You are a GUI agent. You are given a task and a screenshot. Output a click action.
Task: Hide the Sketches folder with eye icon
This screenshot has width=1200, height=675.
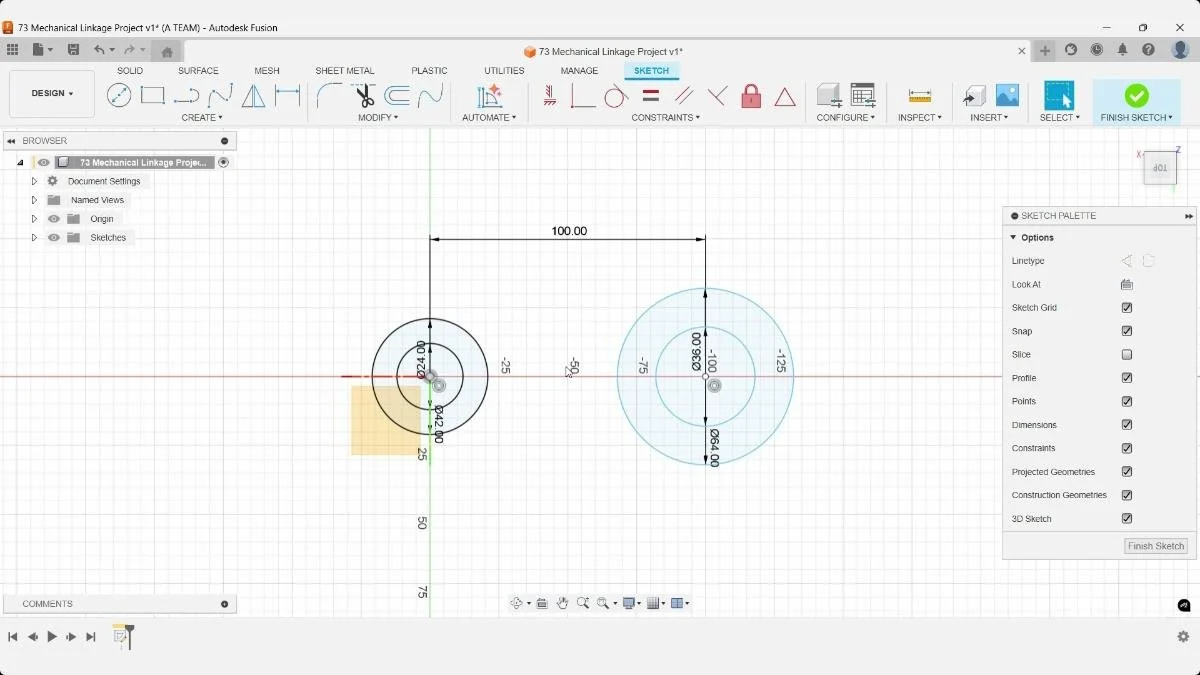54,238
